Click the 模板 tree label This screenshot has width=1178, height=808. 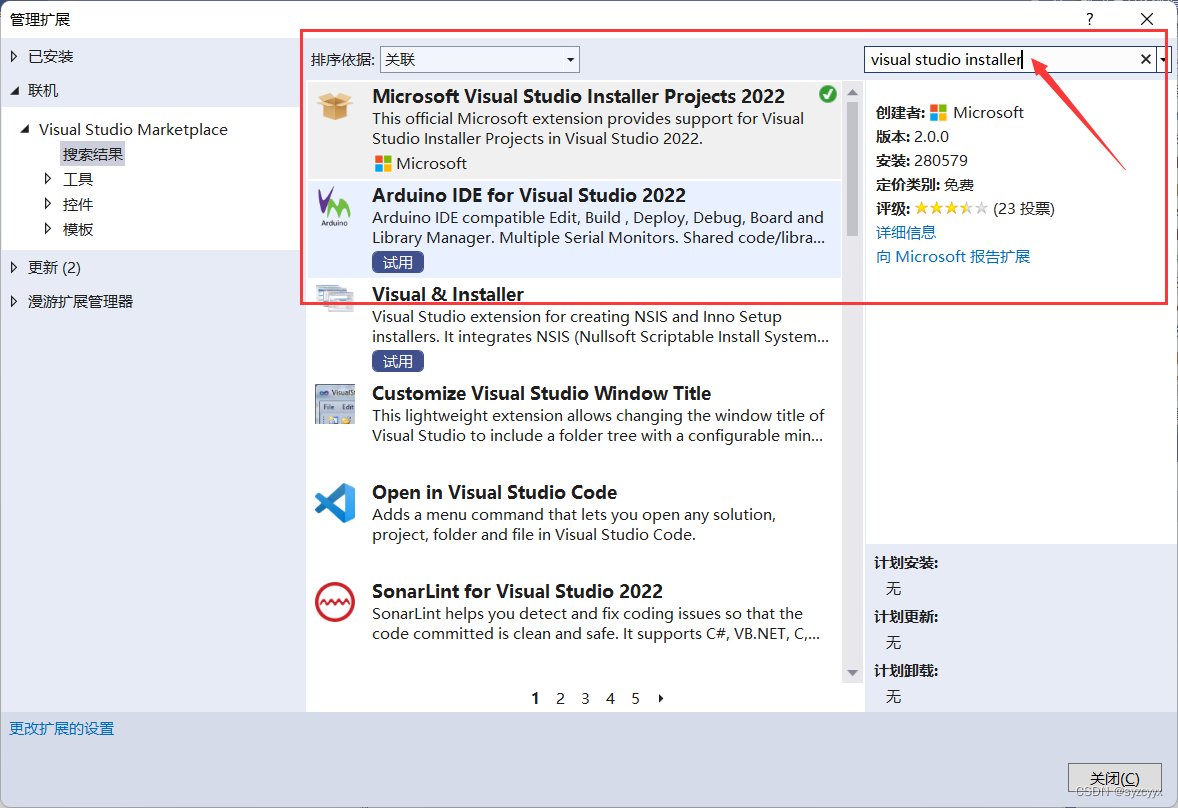point(78,229)
